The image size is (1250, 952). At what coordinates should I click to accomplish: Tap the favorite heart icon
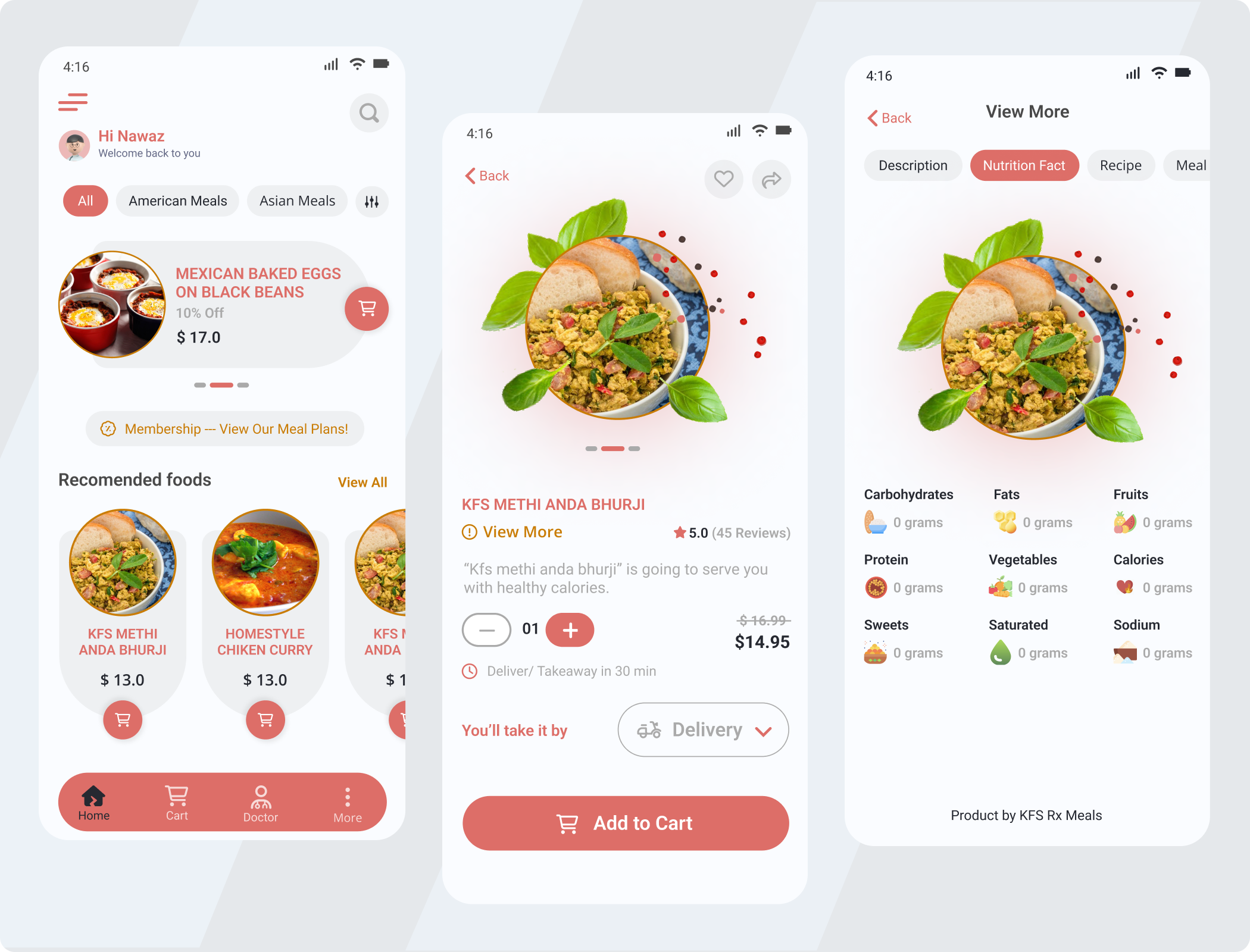(x=724, y=179)
